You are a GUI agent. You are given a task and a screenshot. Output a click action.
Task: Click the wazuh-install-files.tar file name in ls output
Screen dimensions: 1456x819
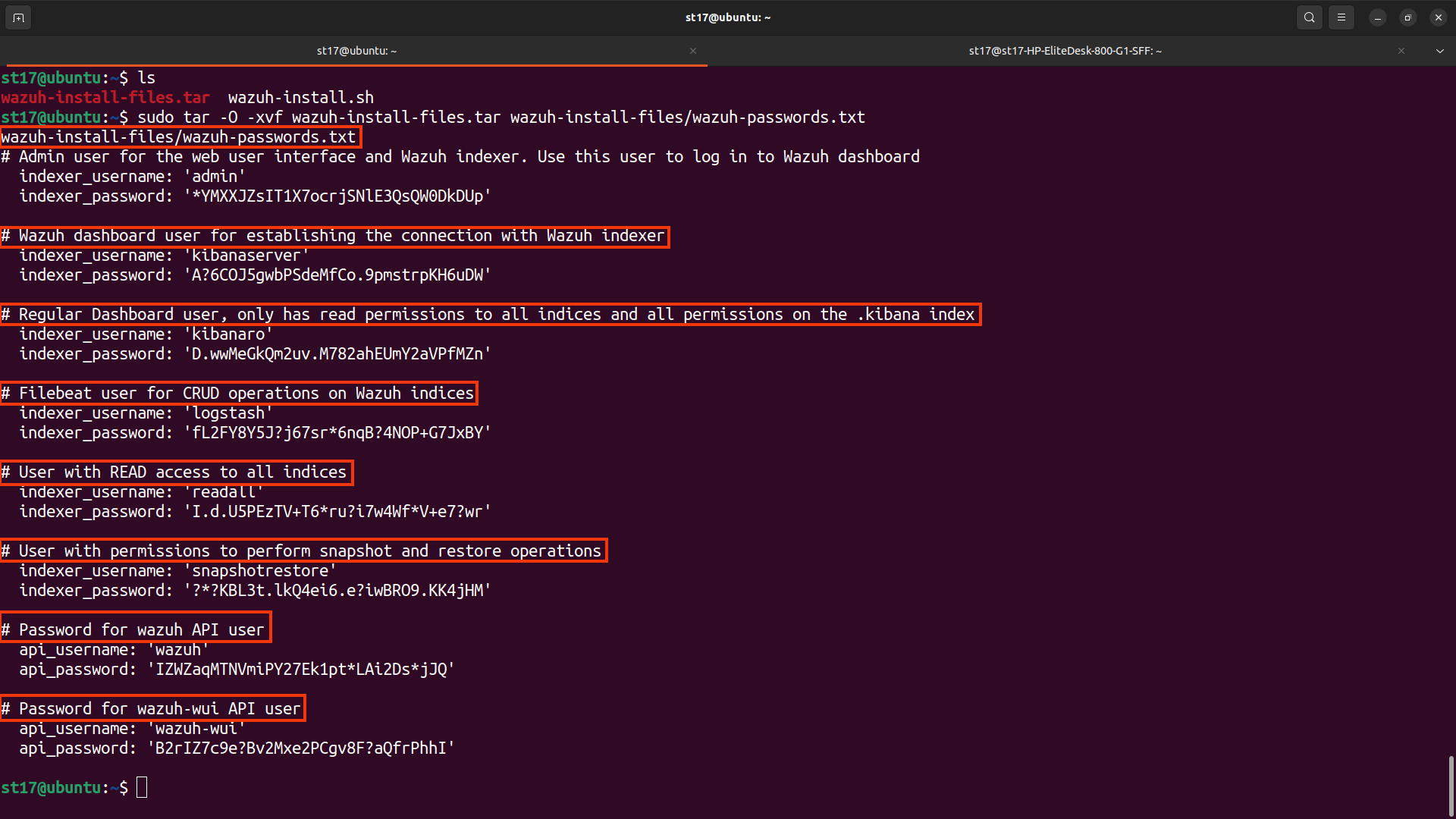105,97
